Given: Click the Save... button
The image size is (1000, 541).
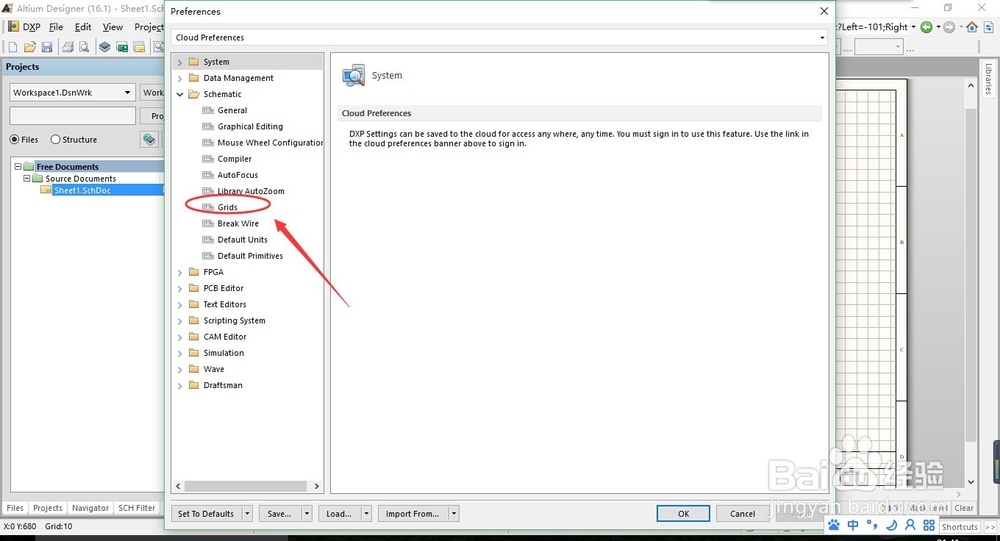Looking at the screenshot, I should click(x=279, y=514).
